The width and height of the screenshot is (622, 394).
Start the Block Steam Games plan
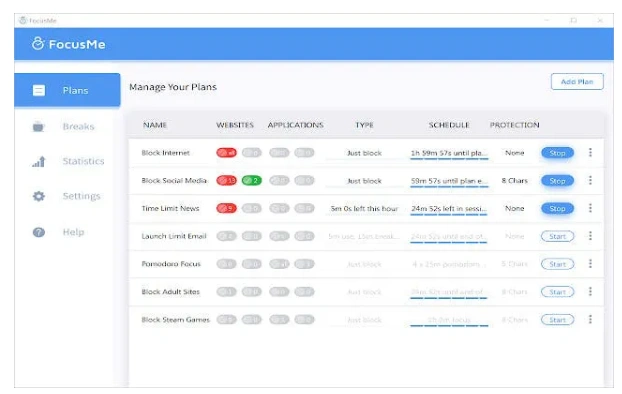557,320
